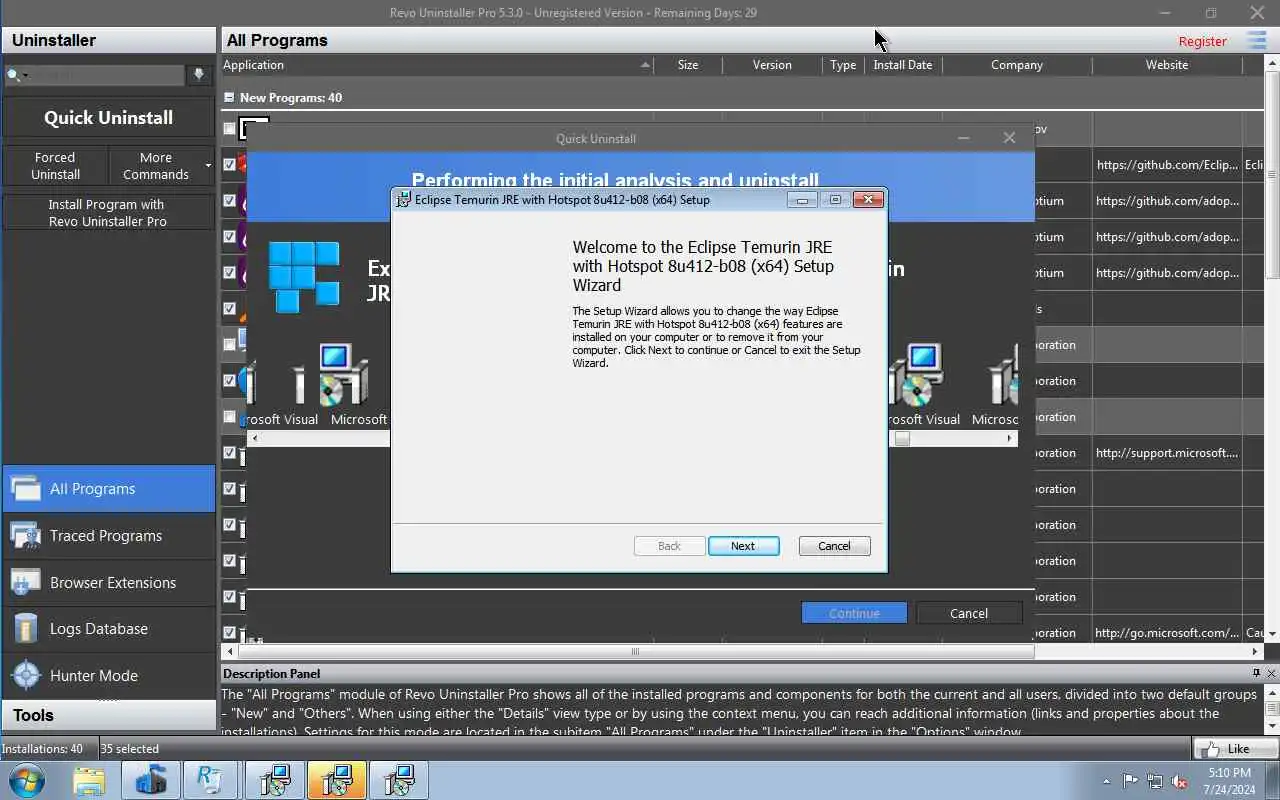Open the Uninstaller sidebar section header

tap(108, 40)
